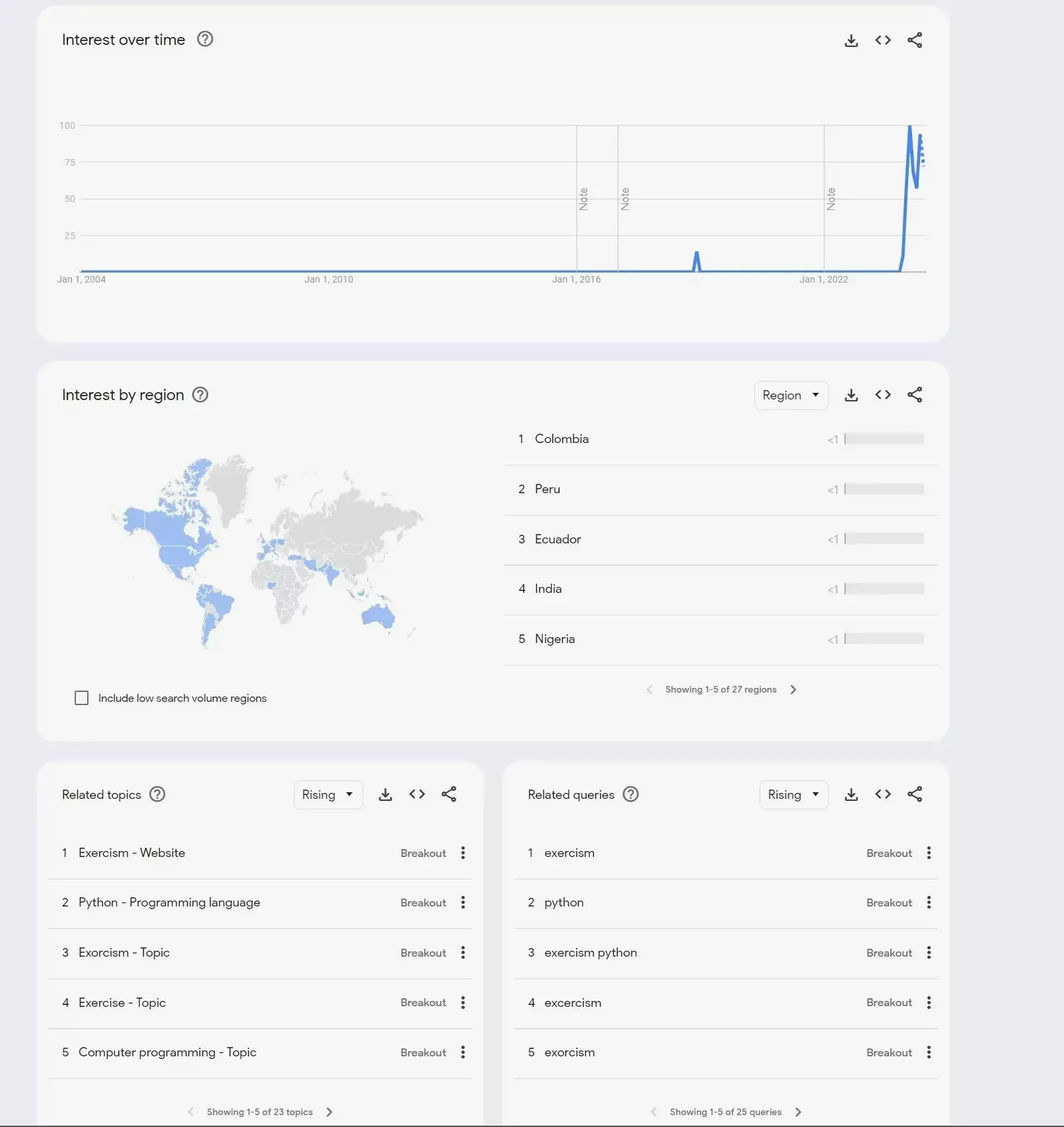1064x1127 pixels.
Task: Open more options for Exercise - Topic
Action: pos(463,1003)
